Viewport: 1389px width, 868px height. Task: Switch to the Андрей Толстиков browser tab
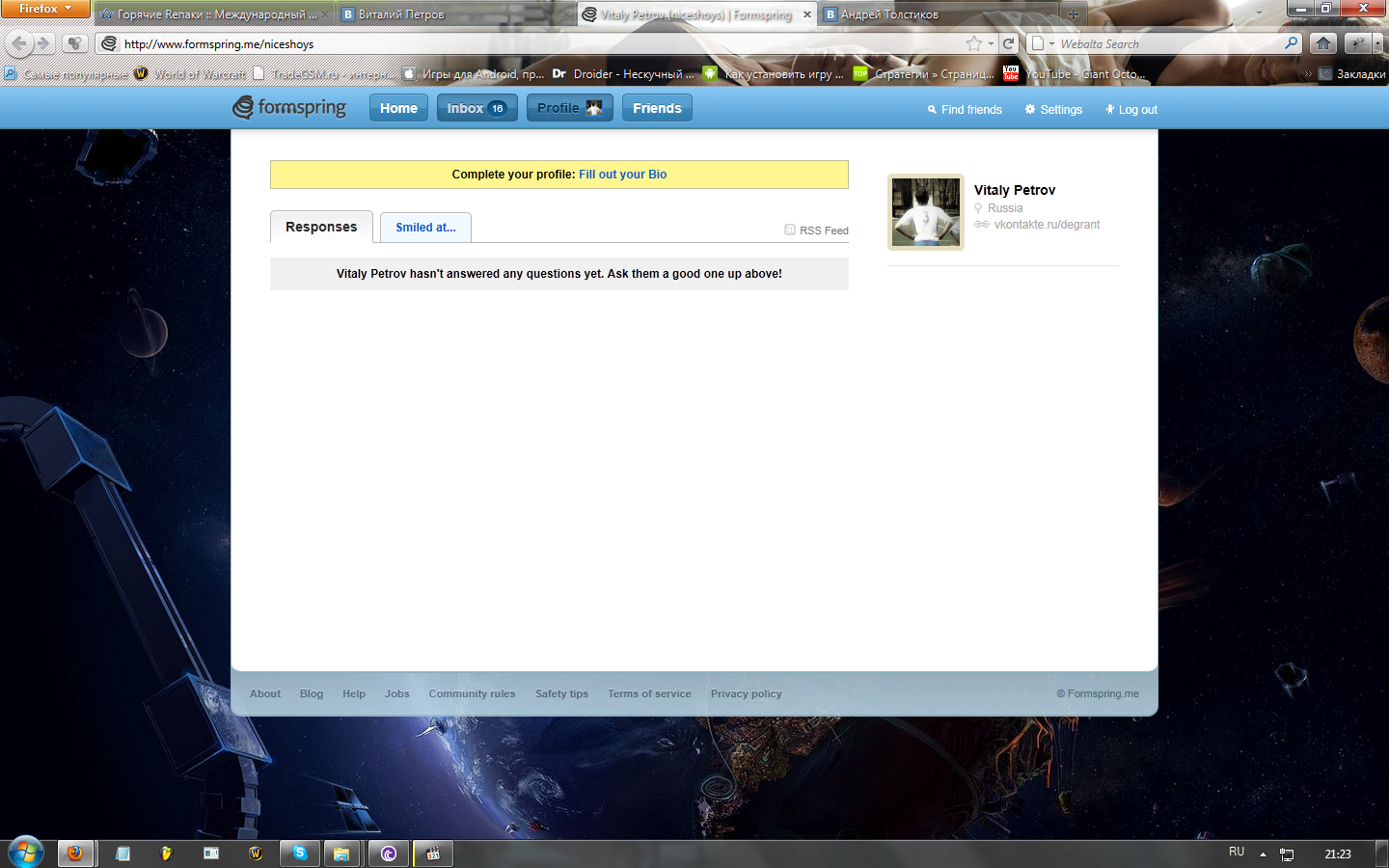[936, 14]
